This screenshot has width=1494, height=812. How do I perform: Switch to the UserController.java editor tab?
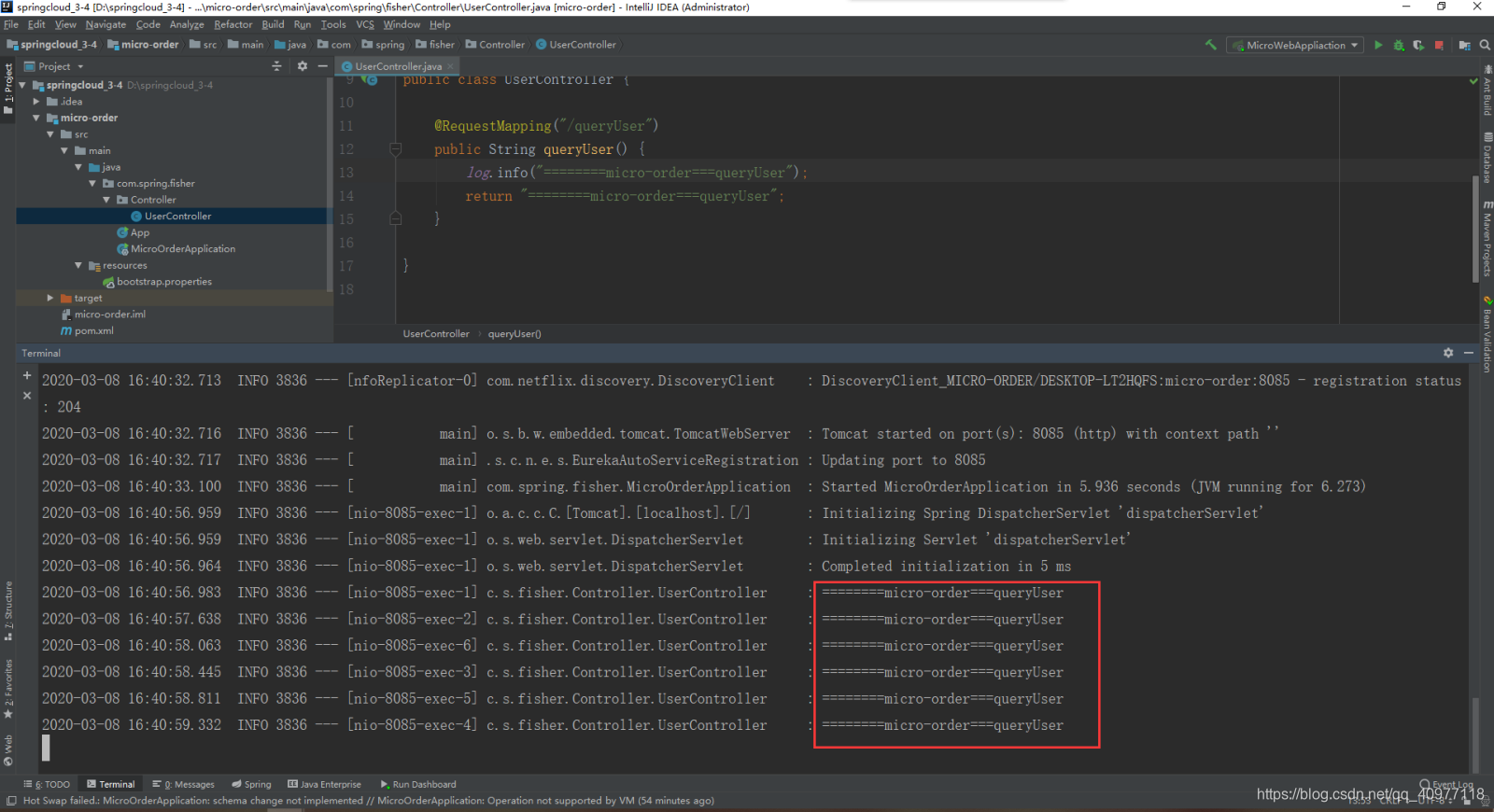point(397,66)
